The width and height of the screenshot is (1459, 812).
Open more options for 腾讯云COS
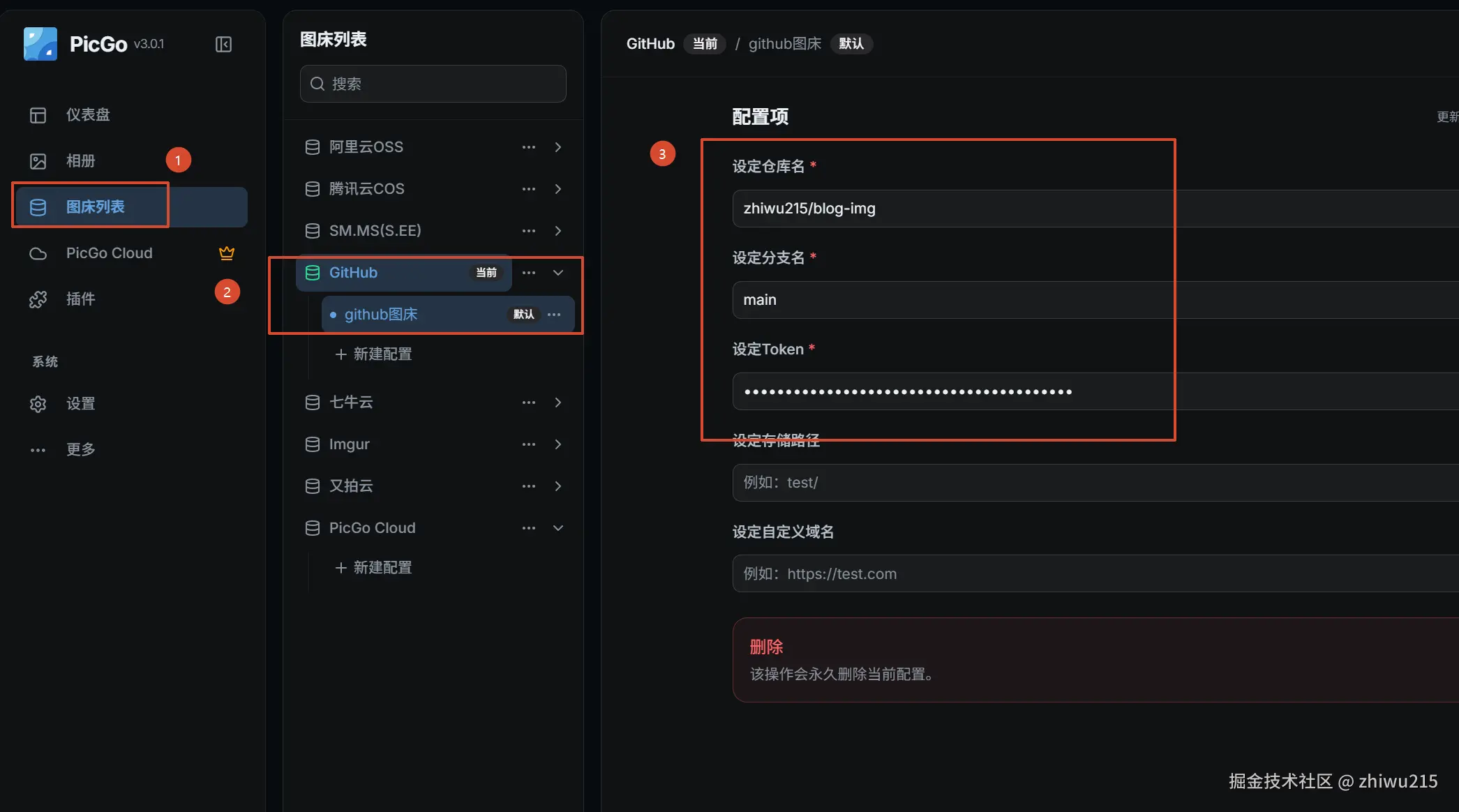529,189
